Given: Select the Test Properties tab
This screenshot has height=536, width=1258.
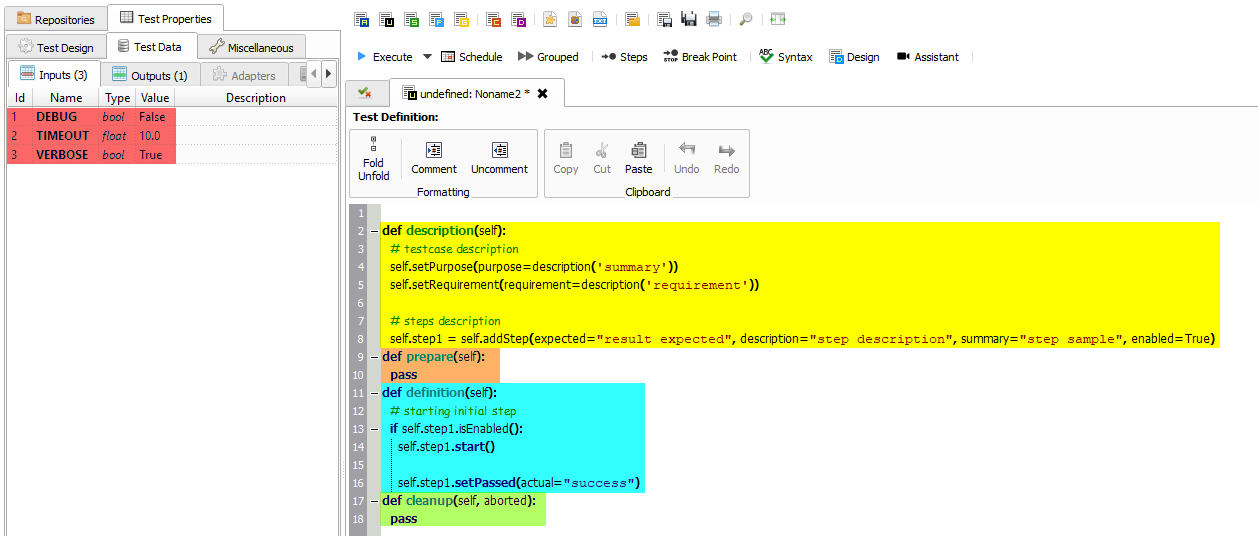Looking at the screenshot, I should (x=165, y=18).
